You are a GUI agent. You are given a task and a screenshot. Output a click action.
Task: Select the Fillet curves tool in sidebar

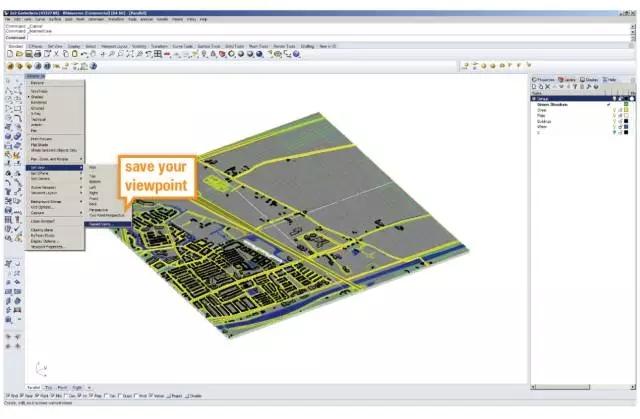(18, 118)
